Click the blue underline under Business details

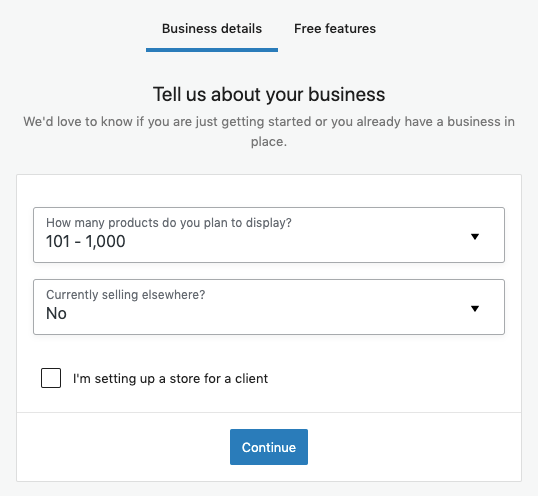[x=212, y=50]
